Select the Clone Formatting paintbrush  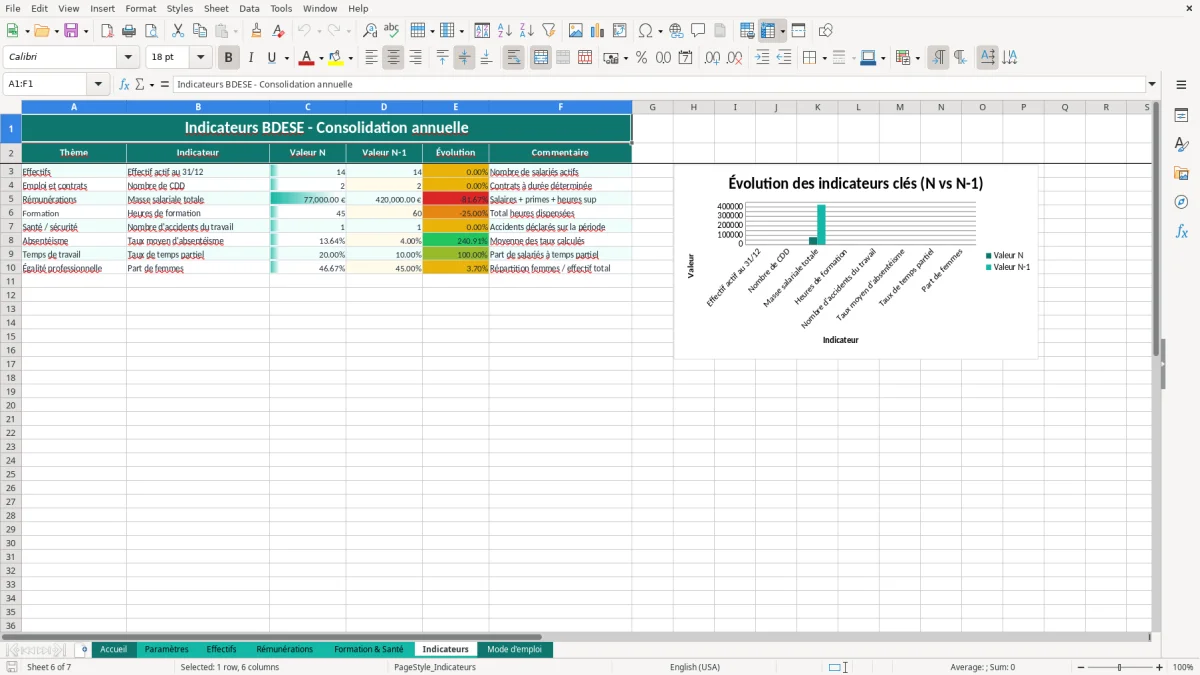257,31
